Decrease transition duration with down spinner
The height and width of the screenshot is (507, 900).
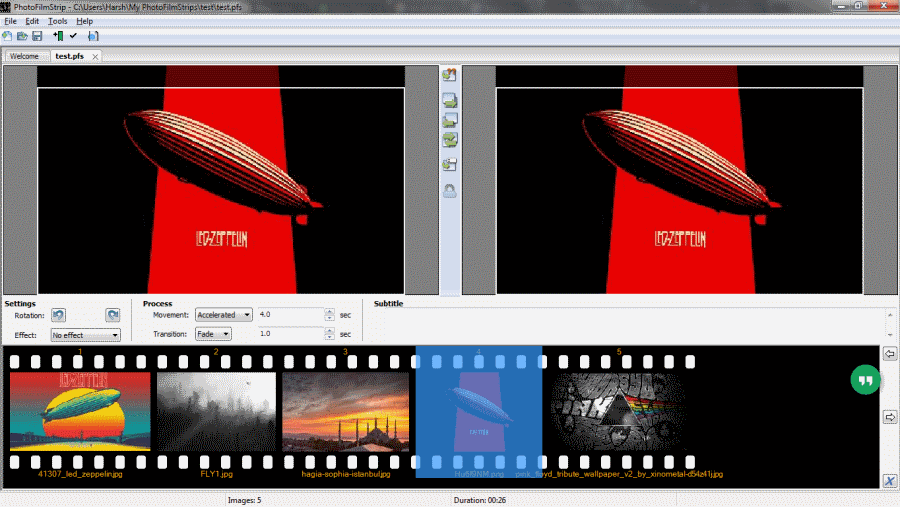pyautogui.click(x=329, y=336)
